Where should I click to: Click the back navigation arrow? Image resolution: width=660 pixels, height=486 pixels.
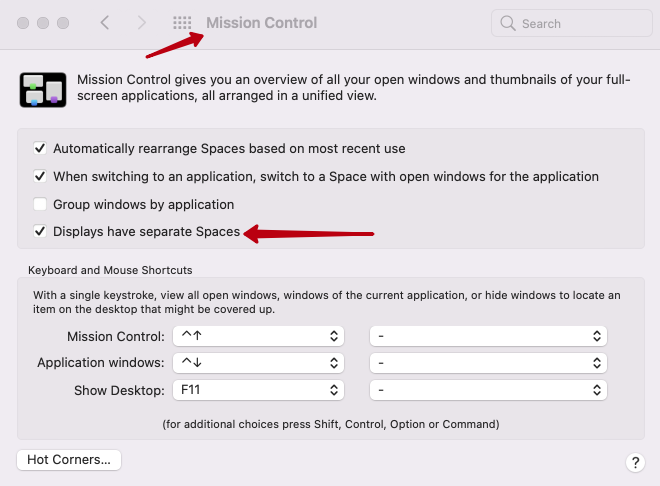point(105,22)
